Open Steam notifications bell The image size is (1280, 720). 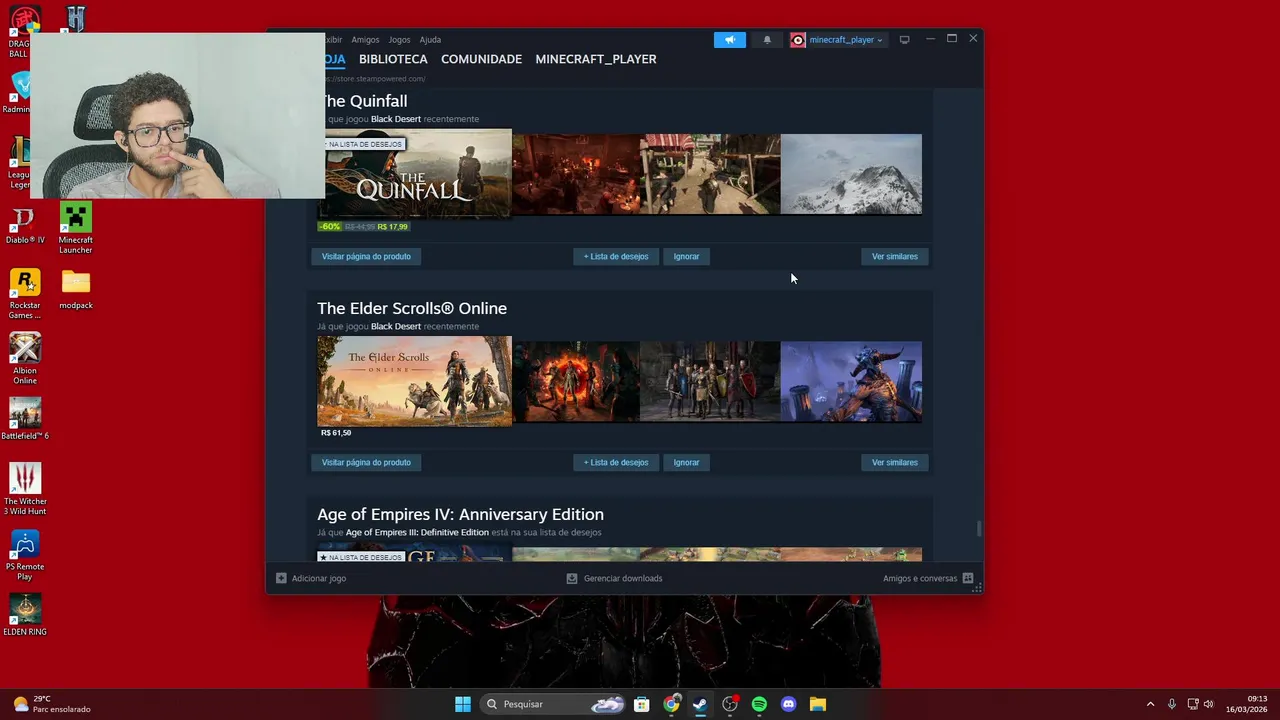click(767, 40)
